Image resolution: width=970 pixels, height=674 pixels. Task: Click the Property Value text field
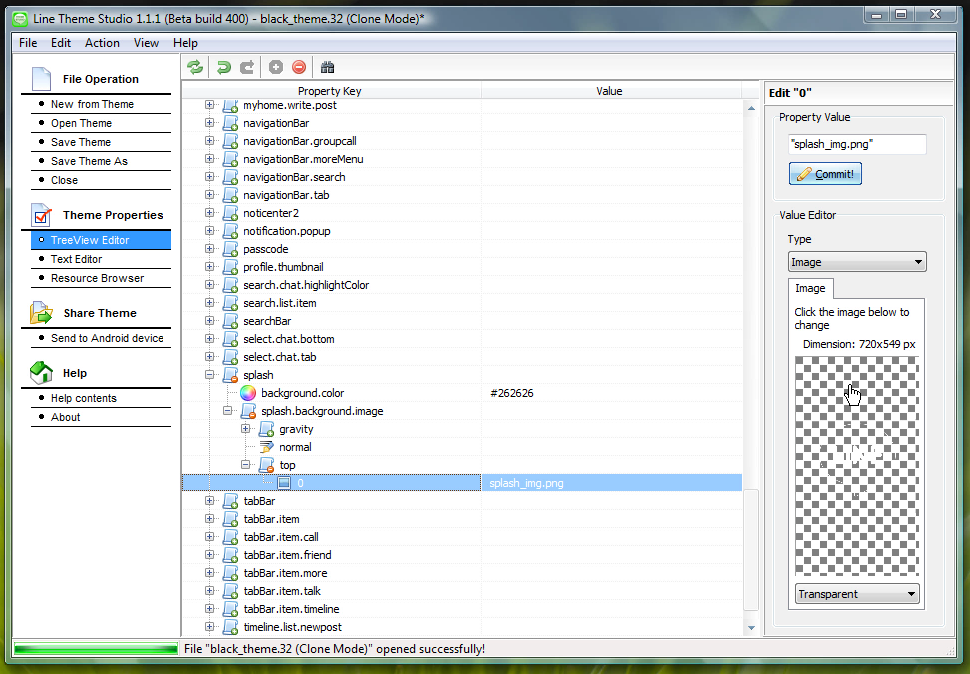click(857, 144)
